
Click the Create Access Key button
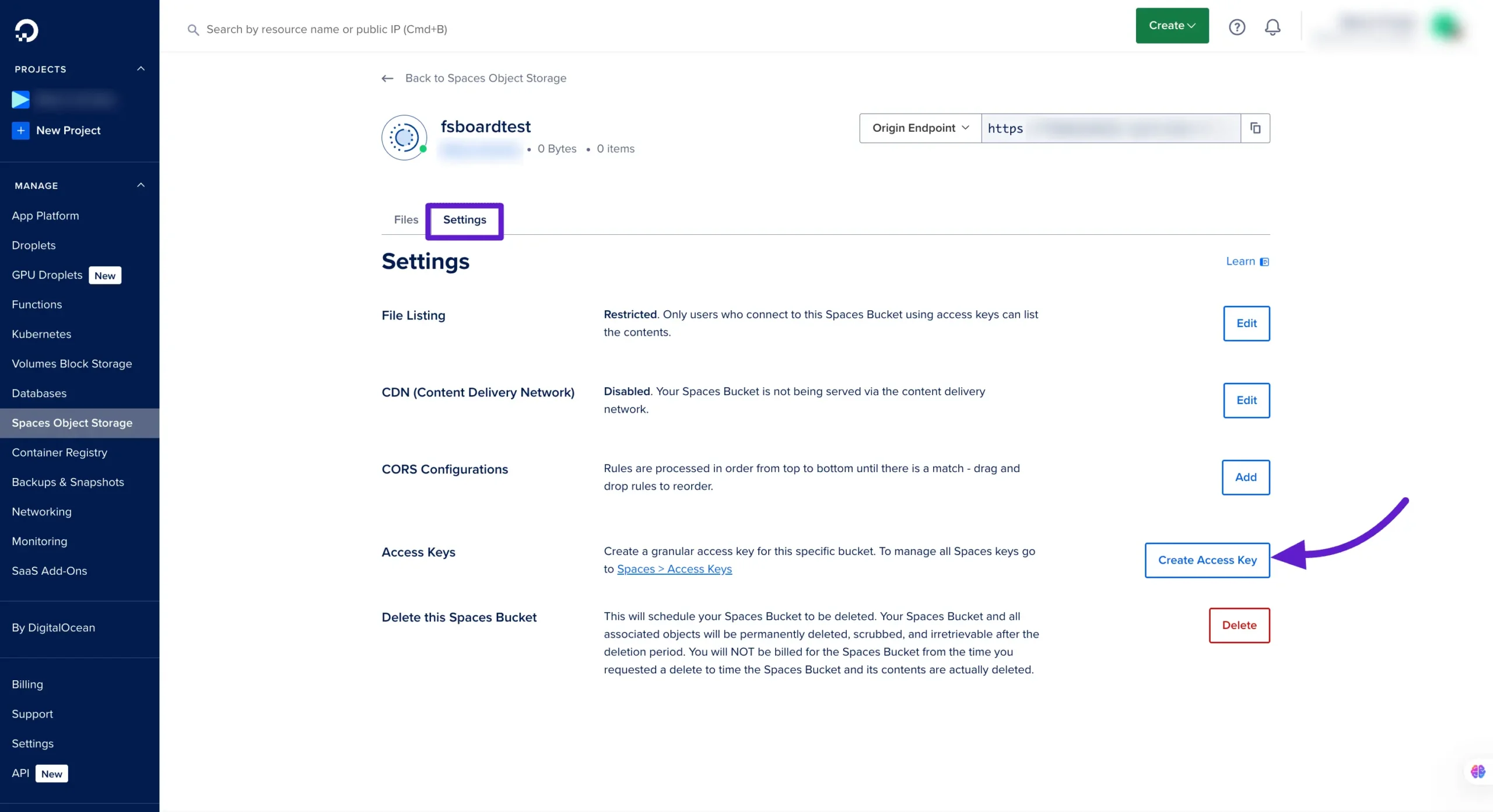(x=1207, y=560)
